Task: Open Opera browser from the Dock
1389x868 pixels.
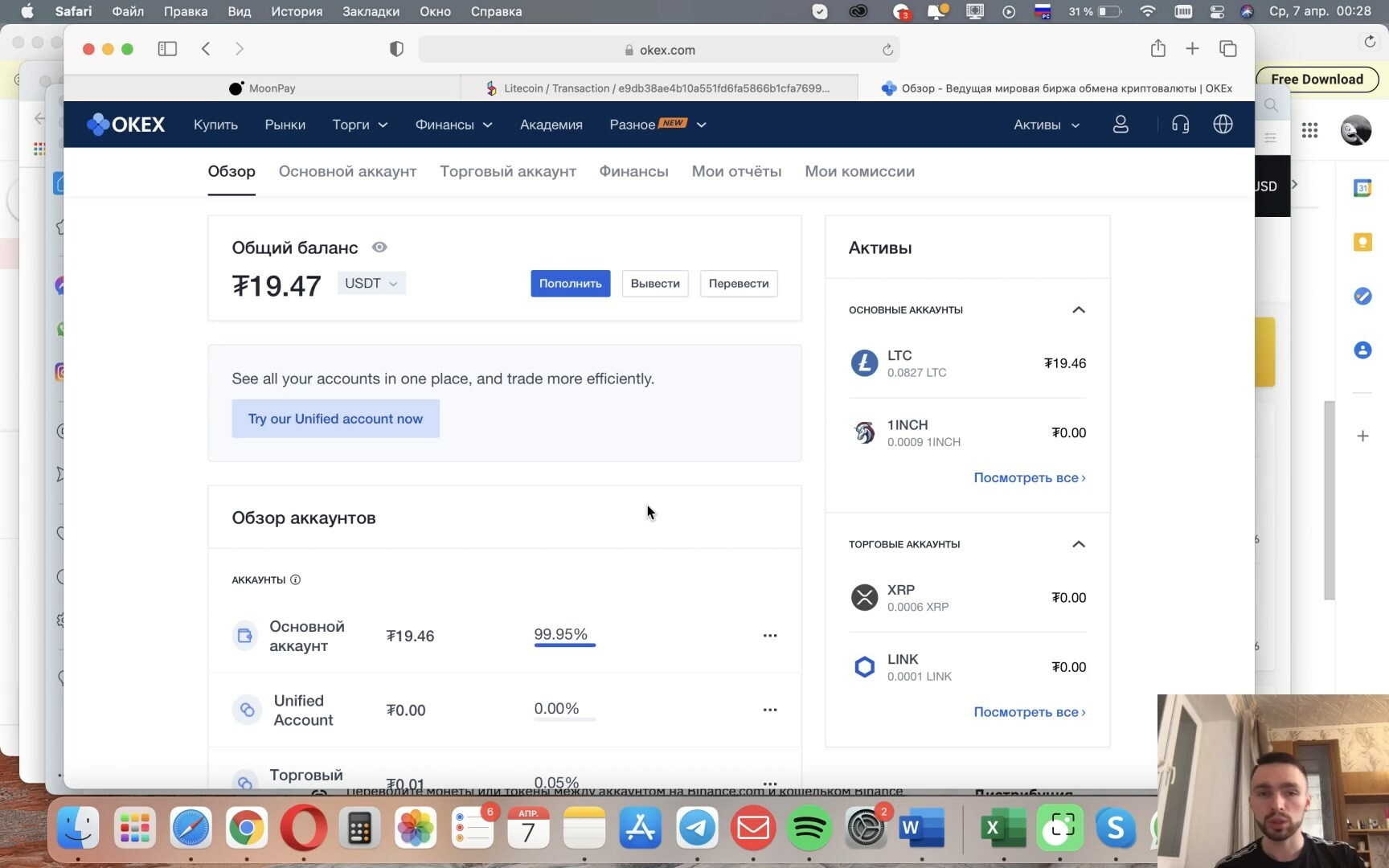Action: [x=303, y=828]
